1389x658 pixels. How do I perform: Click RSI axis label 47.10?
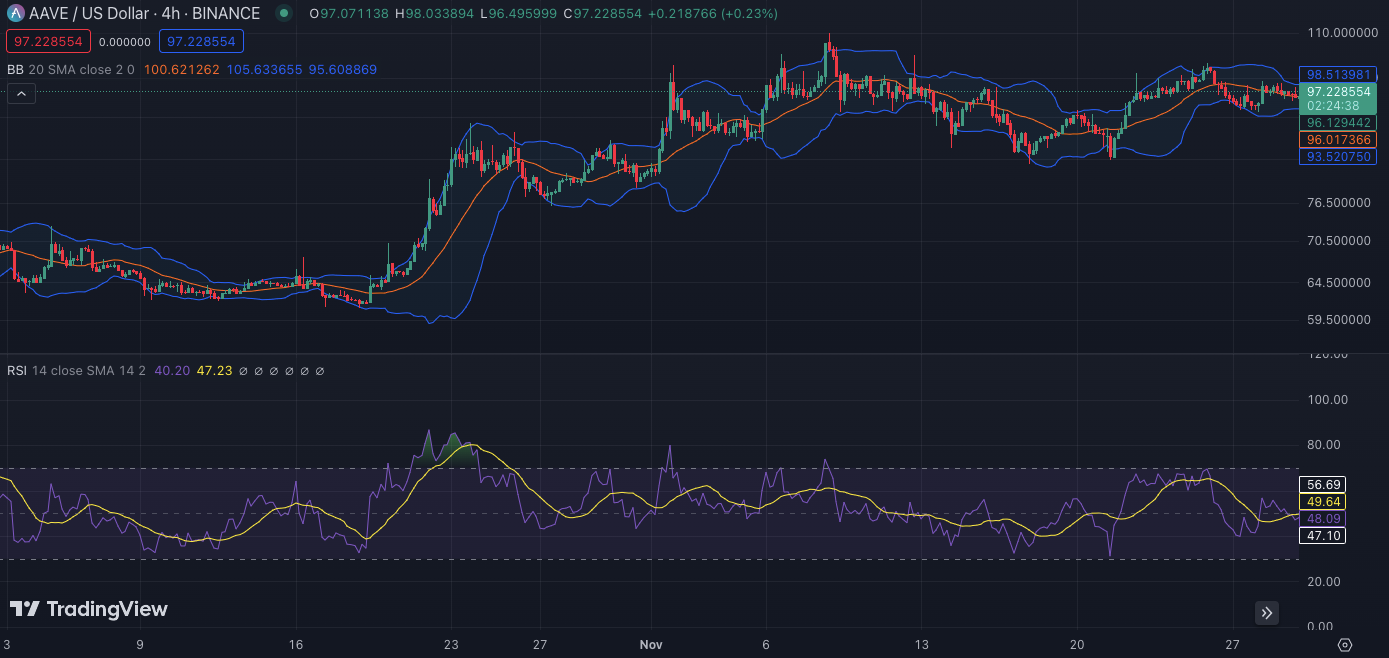click(1322, 536)
